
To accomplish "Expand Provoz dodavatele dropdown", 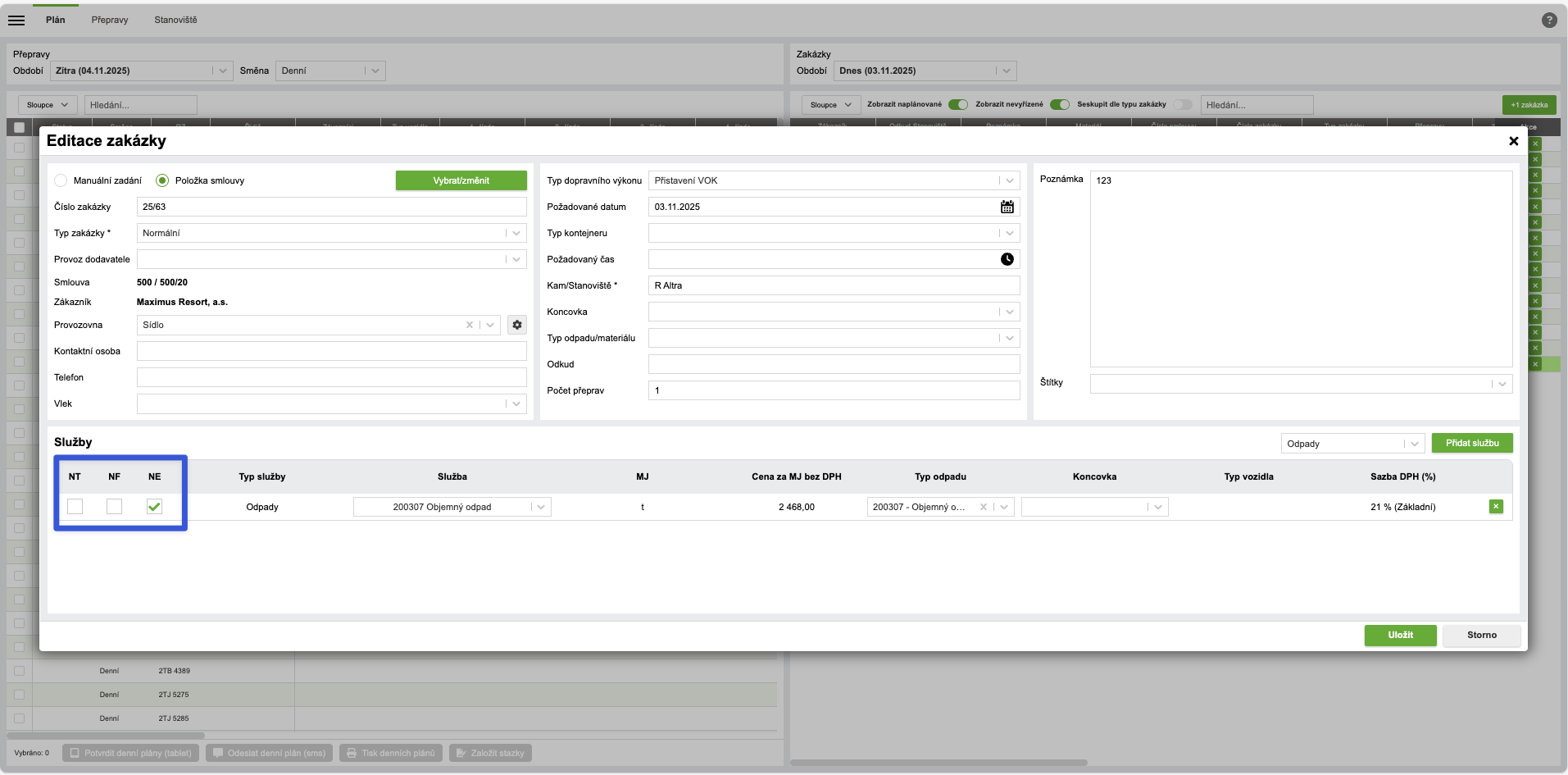I will (516, 259).
